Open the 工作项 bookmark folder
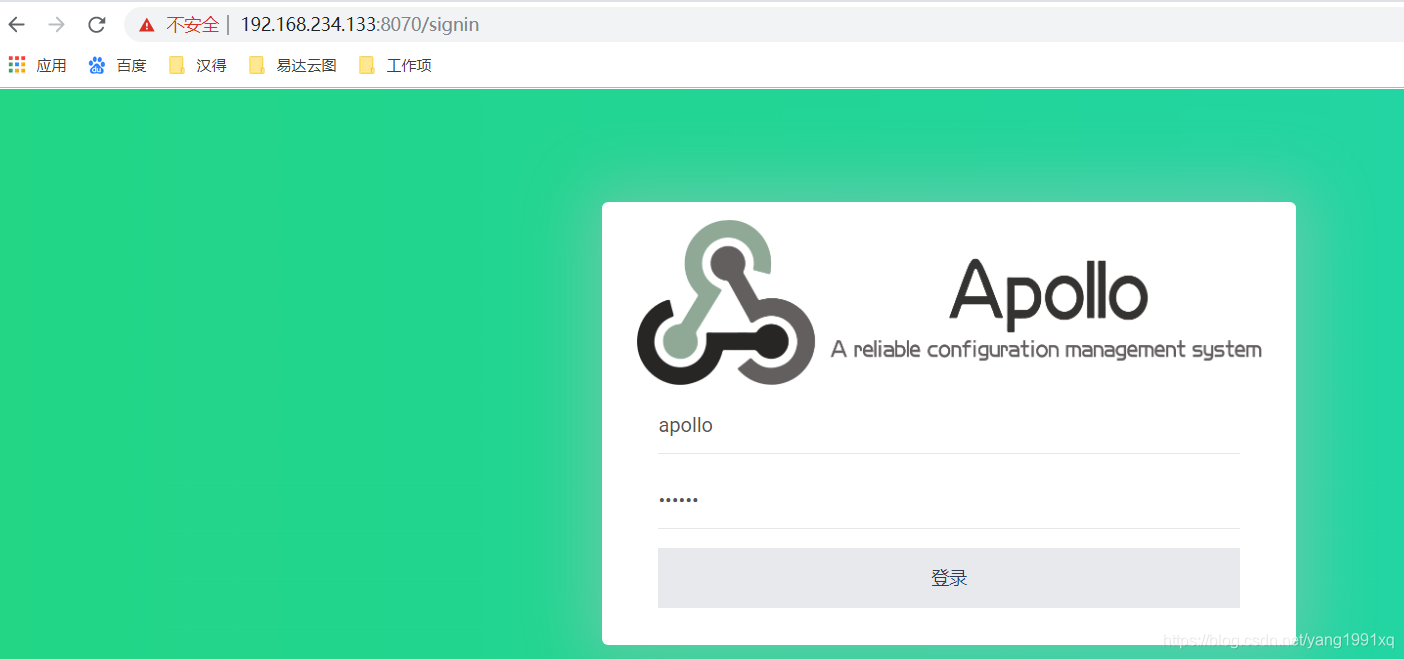 point(395,65)
